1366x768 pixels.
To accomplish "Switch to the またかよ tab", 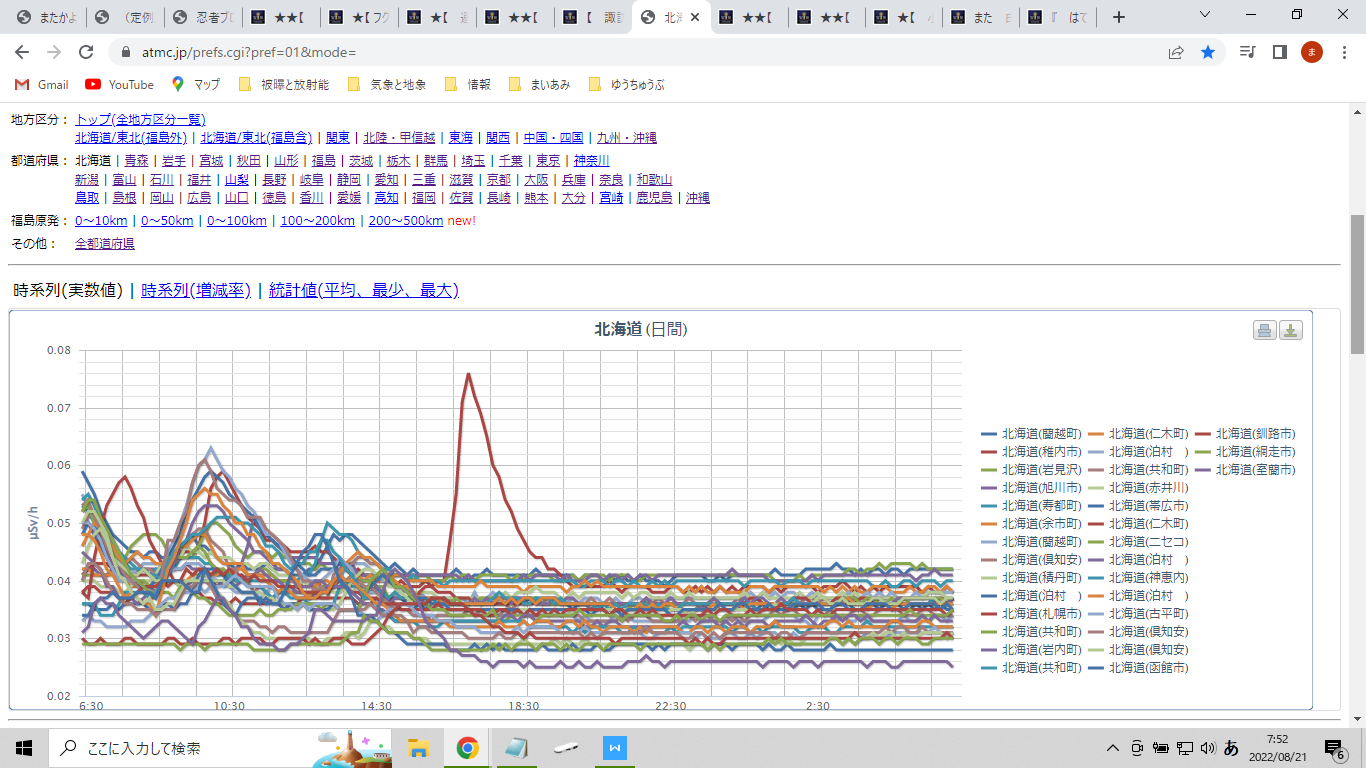I will click(44, 17).
